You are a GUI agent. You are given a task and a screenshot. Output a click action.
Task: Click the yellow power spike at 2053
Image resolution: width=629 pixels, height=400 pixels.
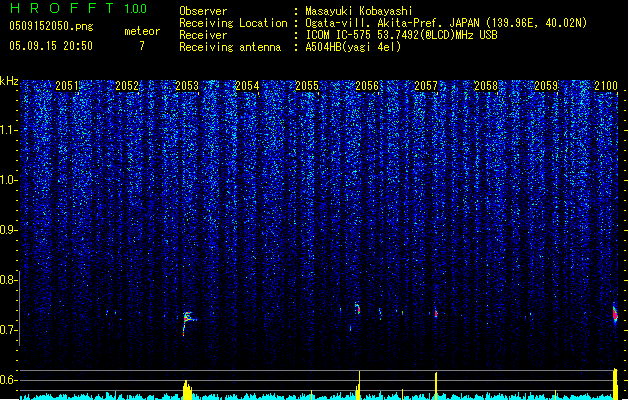187,390
